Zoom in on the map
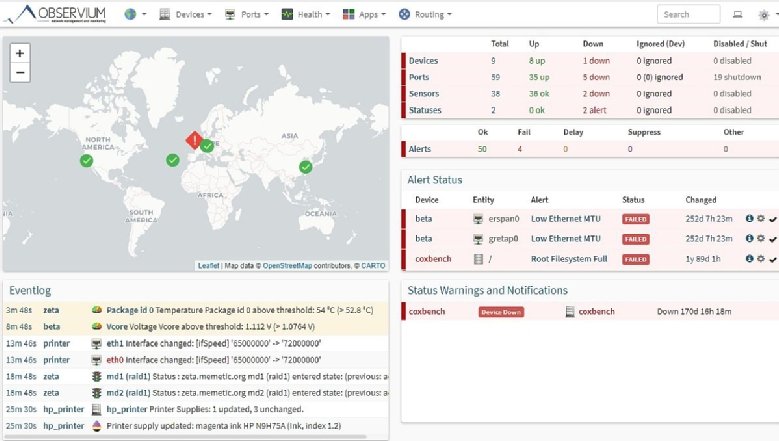The height and width of the screenshot is (441, 779). pos(21,53)
